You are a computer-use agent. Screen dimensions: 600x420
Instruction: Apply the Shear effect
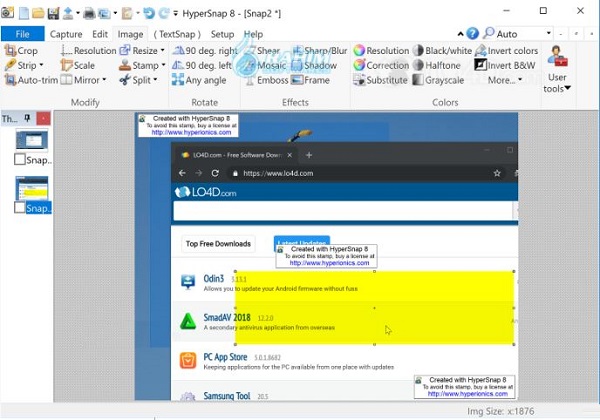[262, 50]
